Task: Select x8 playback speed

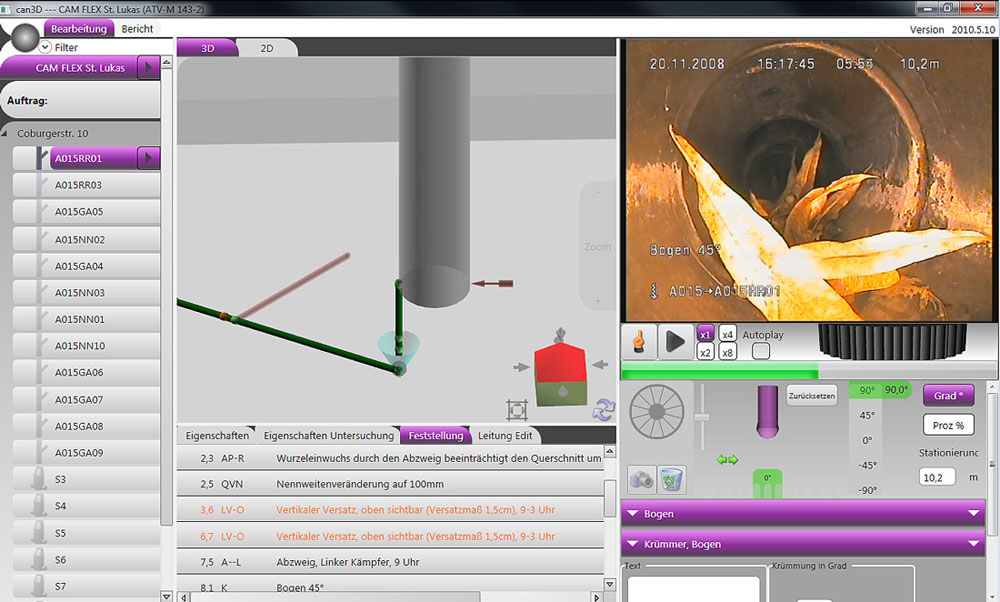Action: 728,352
